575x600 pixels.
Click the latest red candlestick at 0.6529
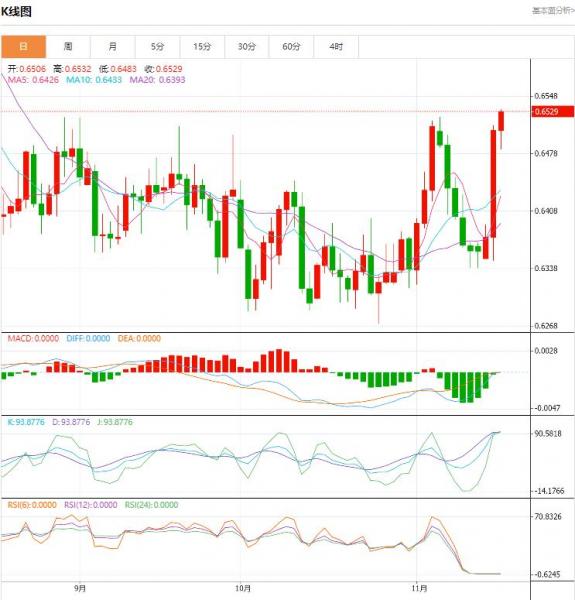[x=501, y=121]
